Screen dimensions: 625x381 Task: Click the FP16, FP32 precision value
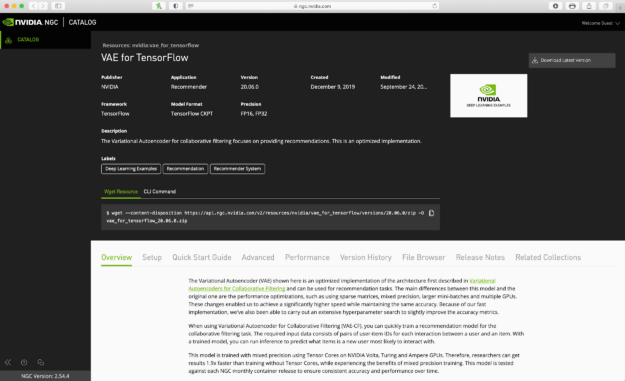(254, 114)
